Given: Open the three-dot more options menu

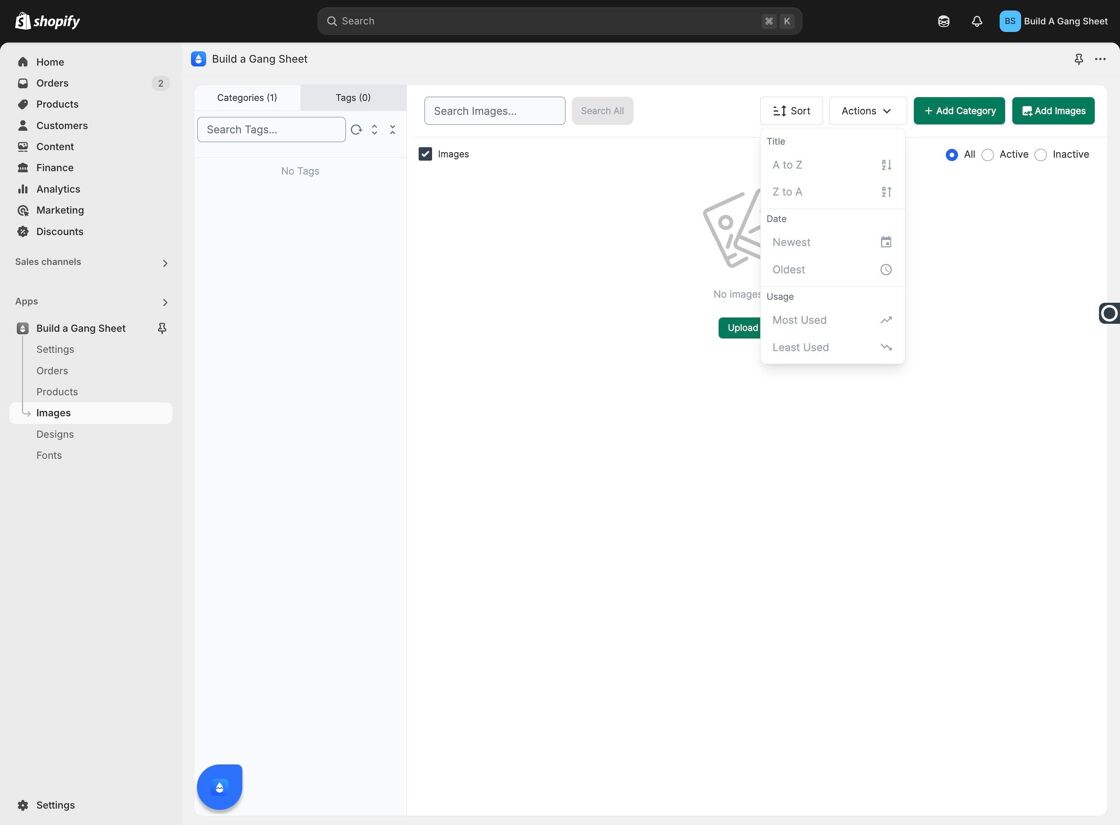Looking at the screenshot, I should (1100, 59).
